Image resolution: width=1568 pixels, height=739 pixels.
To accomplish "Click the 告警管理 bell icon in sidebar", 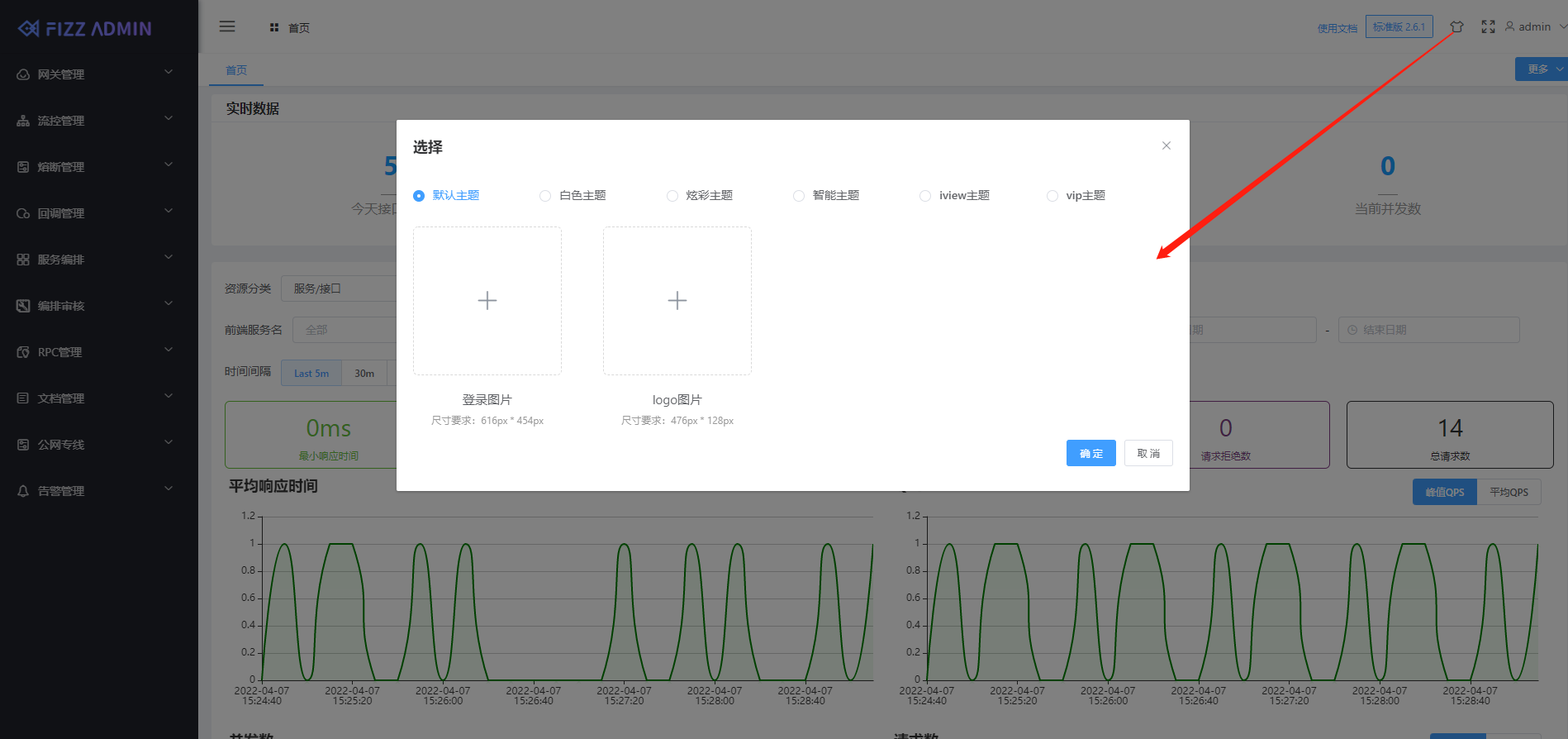I will pos(23,491).
